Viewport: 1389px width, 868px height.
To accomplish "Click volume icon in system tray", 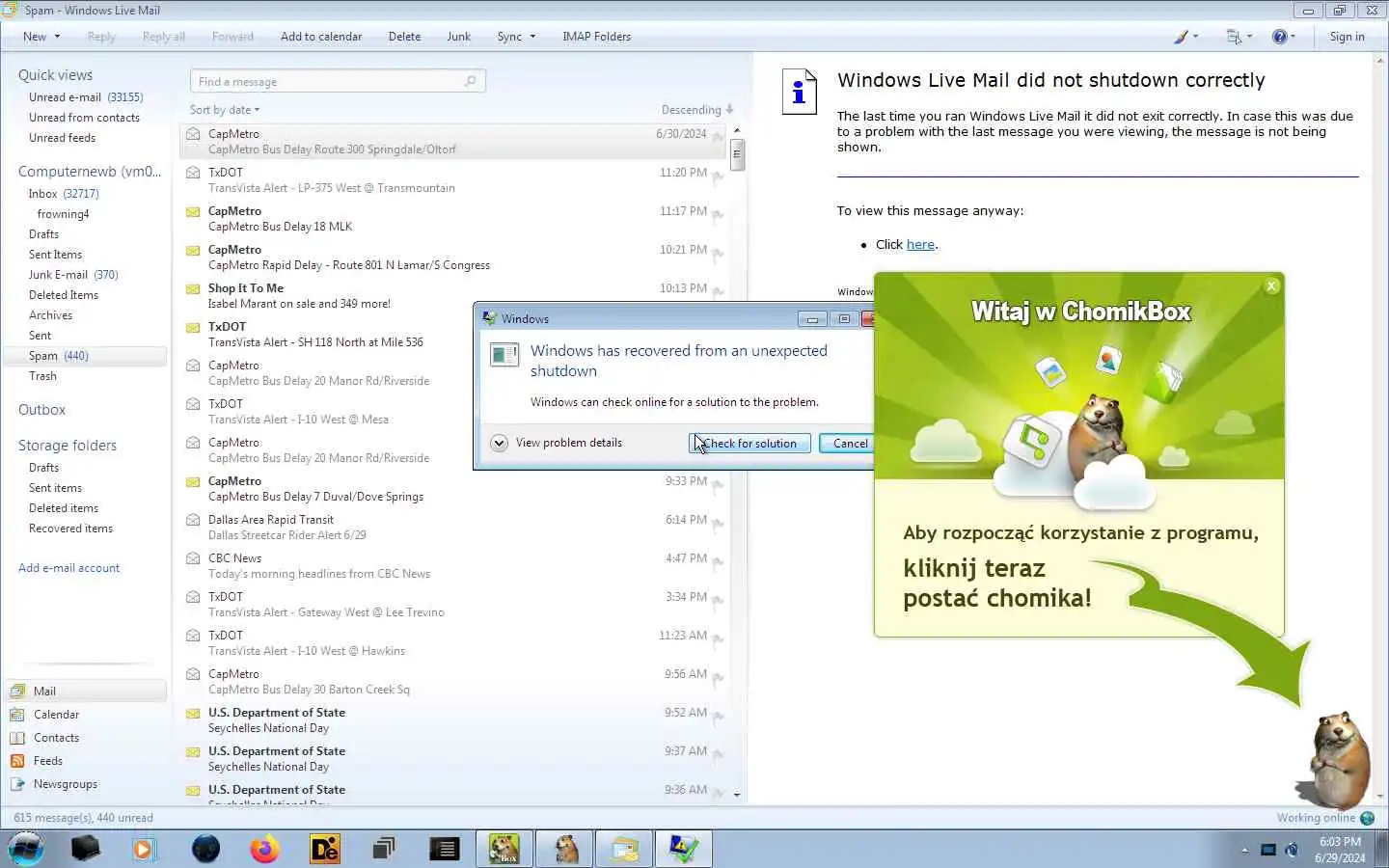I will click(x=1293, y=850).
